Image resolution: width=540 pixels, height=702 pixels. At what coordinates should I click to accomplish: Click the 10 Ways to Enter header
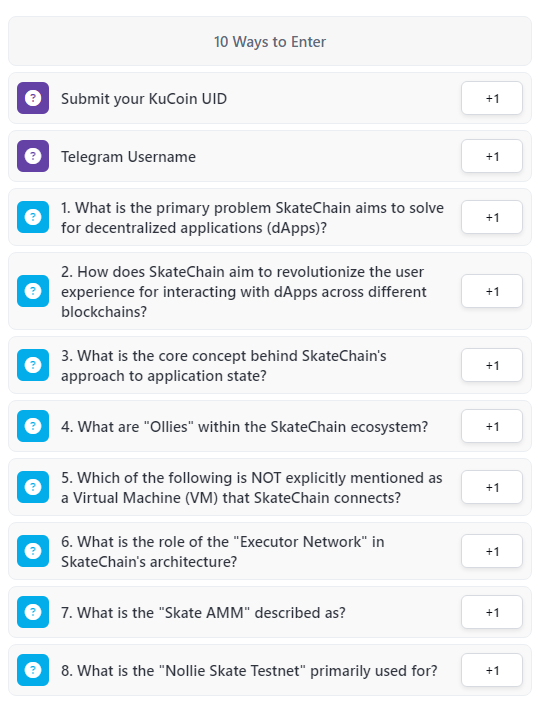(270, 42)
